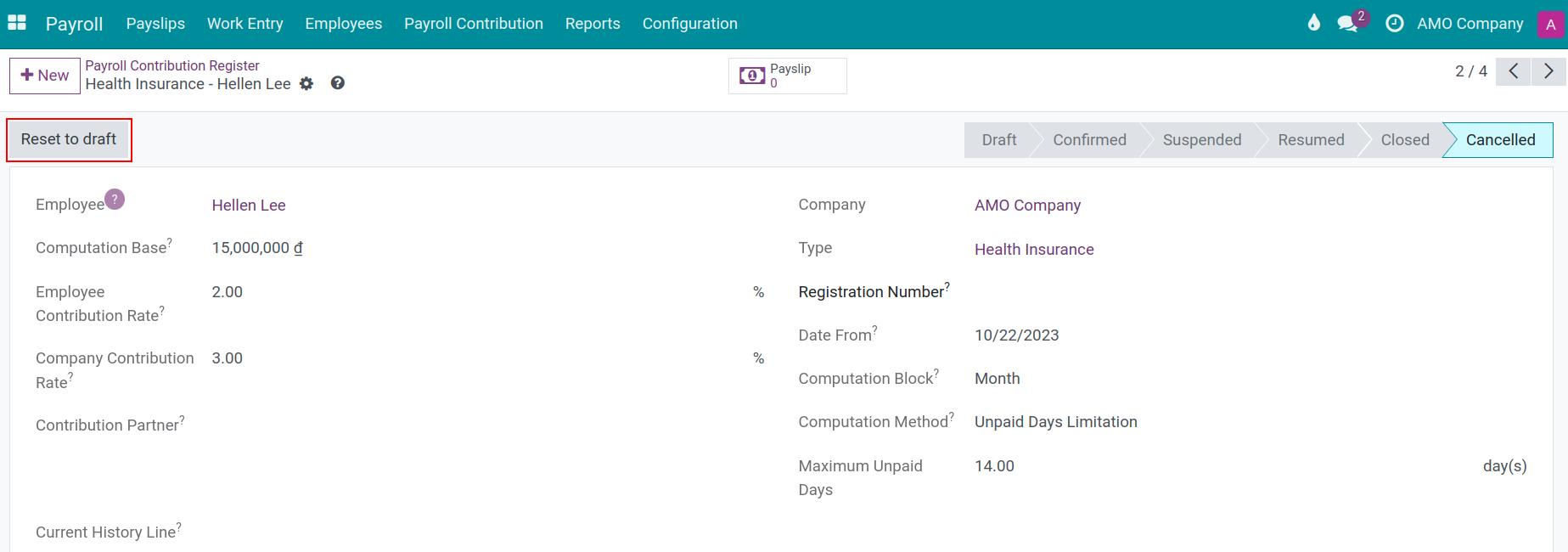The width and height of the screenshot is (1568, 552).
Task: Open the Payroll Contribution menu
Action: click(473, 24)
